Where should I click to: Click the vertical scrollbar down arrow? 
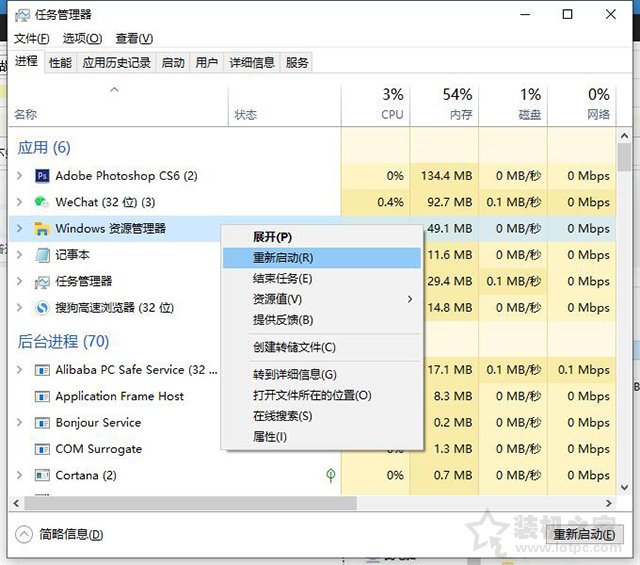[x=624, y=487]
